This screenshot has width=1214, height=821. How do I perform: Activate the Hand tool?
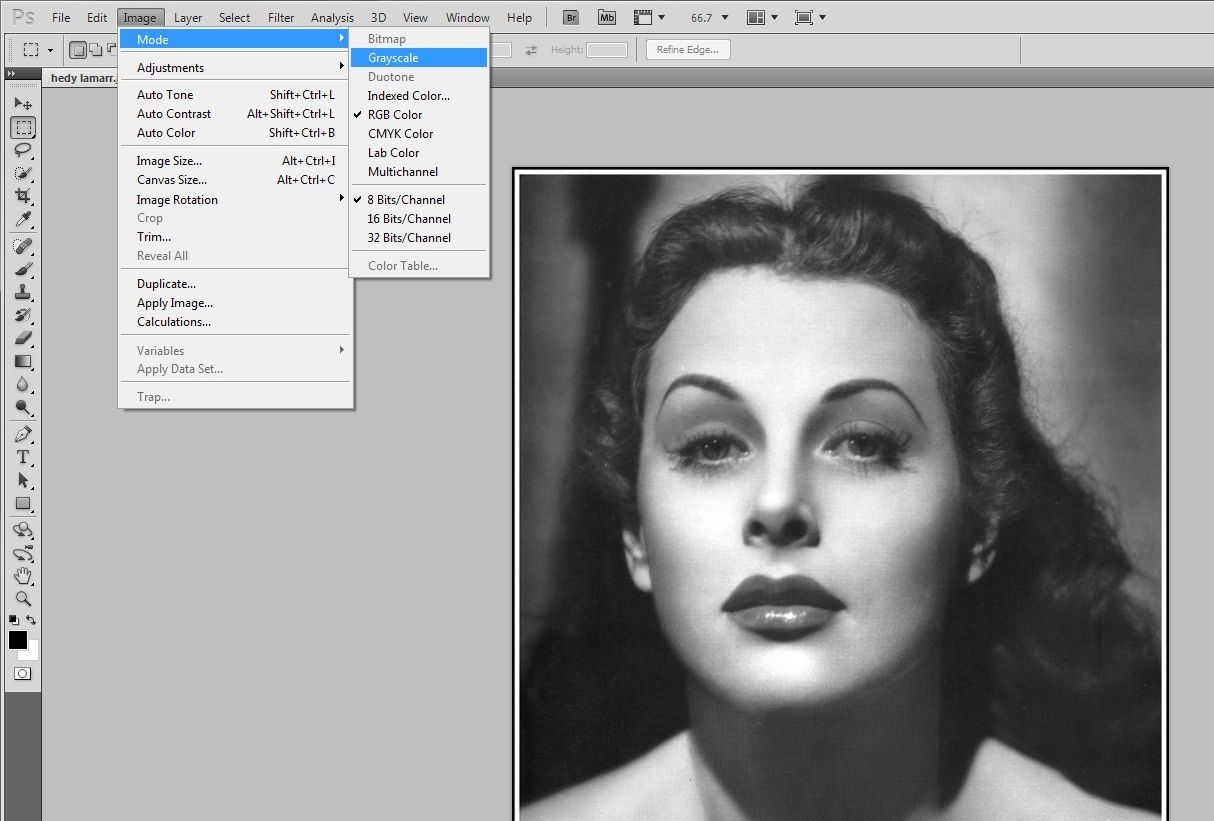[x=22, y=575]
